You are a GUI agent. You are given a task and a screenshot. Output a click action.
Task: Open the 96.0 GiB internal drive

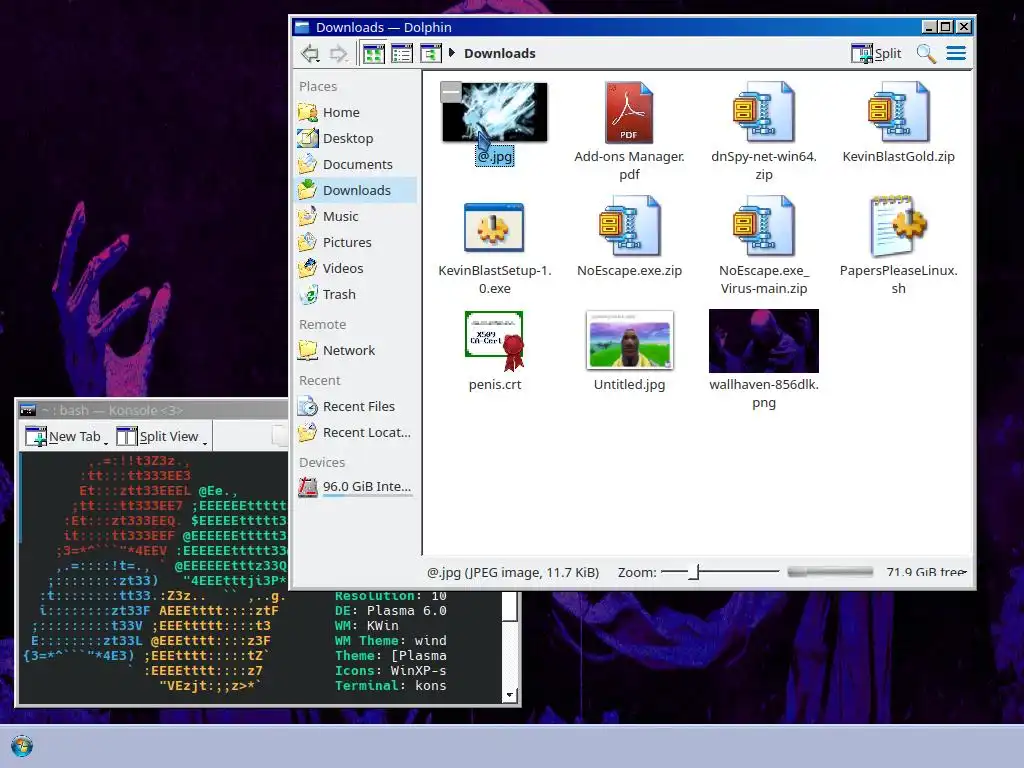(357, 487)
